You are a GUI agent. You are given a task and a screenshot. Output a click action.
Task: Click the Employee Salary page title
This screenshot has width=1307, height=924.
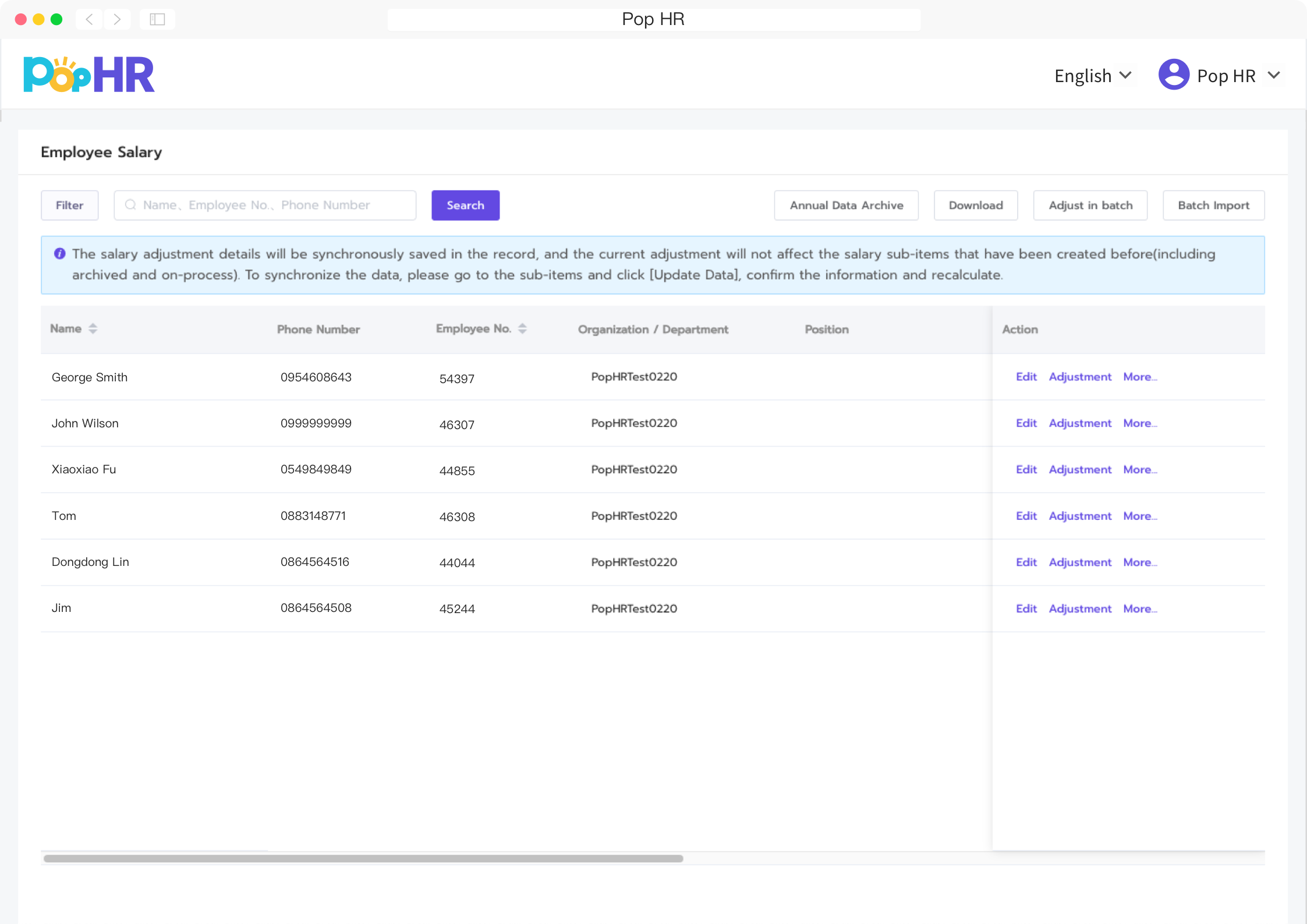(x=101, y=152)
